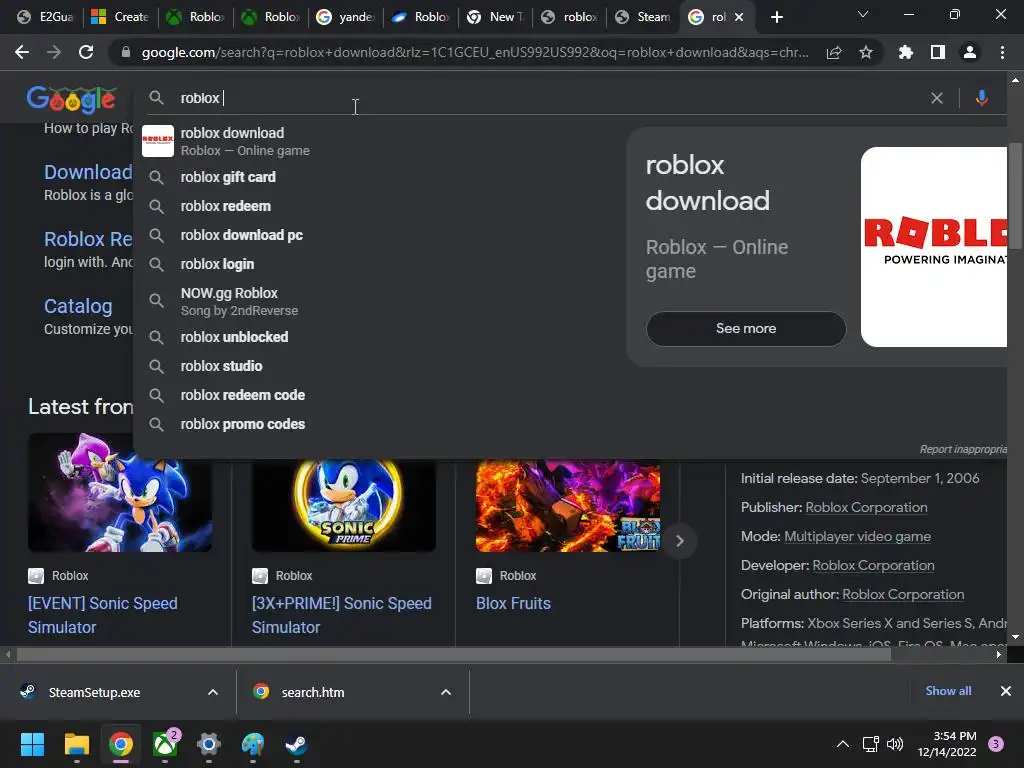Open [EVENT] Sonic Speed Simulator link

coord(103,615)
